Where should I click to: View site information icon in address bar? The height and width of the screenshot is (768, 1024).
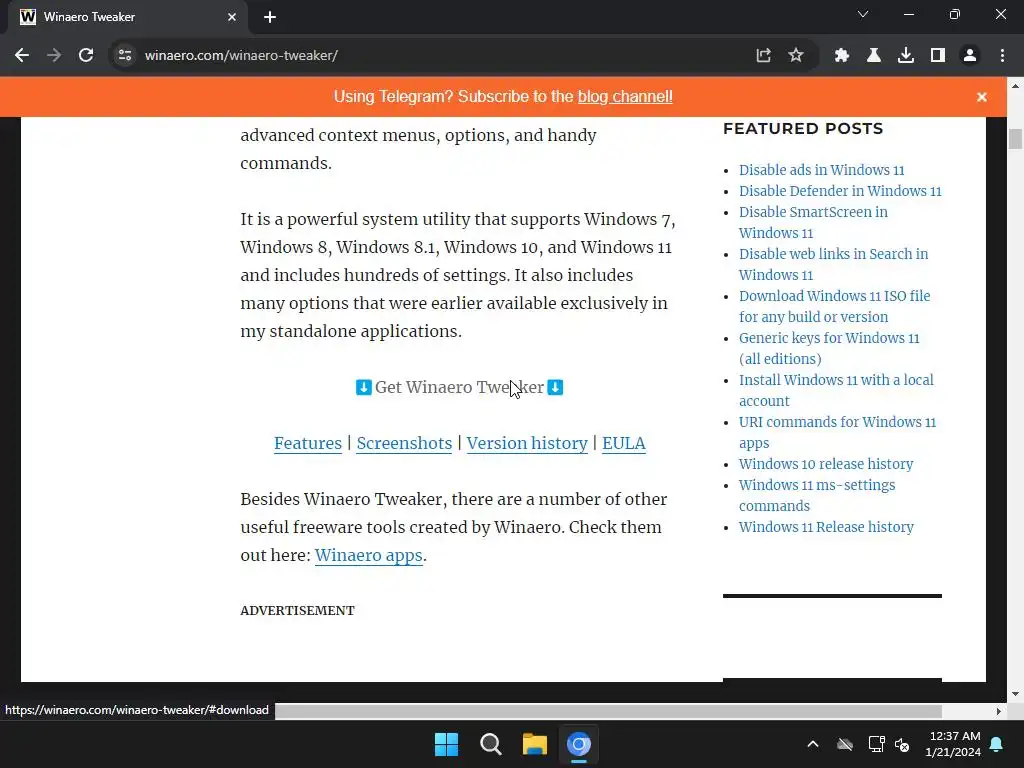pos(125,56)
